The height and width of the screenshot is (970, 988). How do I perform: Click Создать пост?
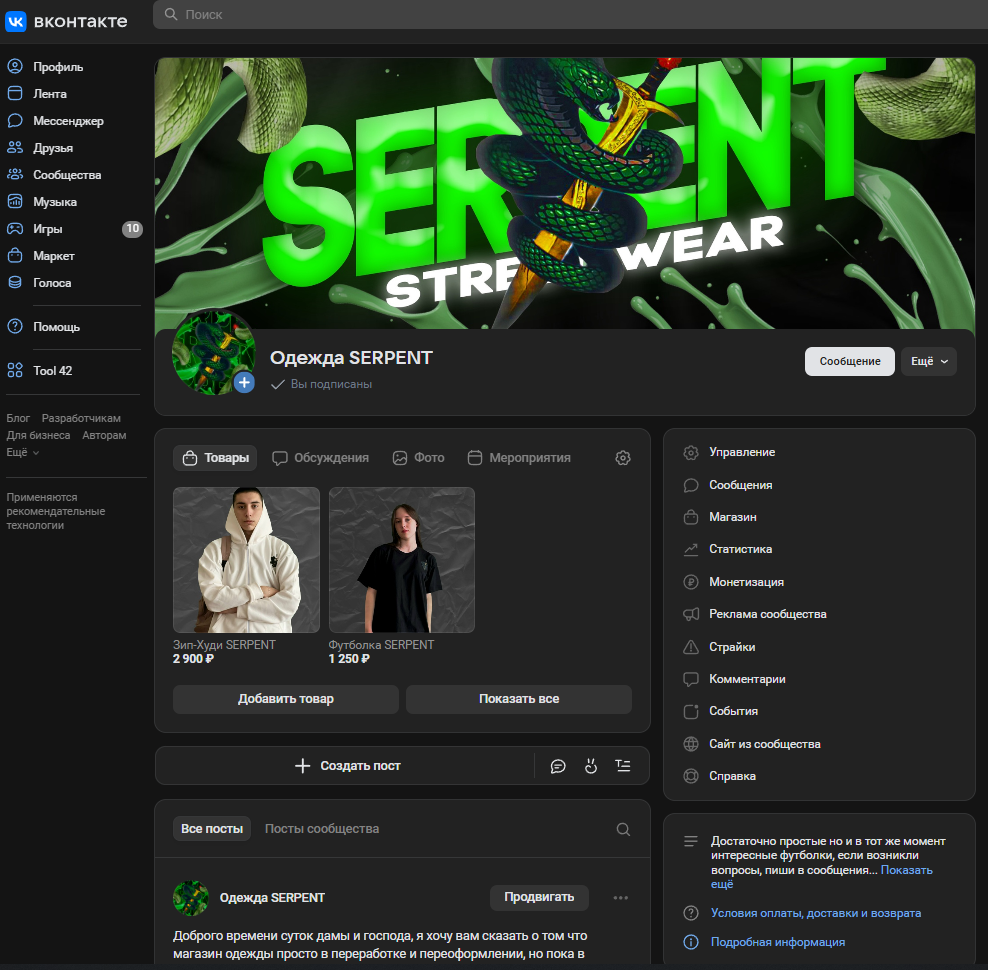coord(347,766)
